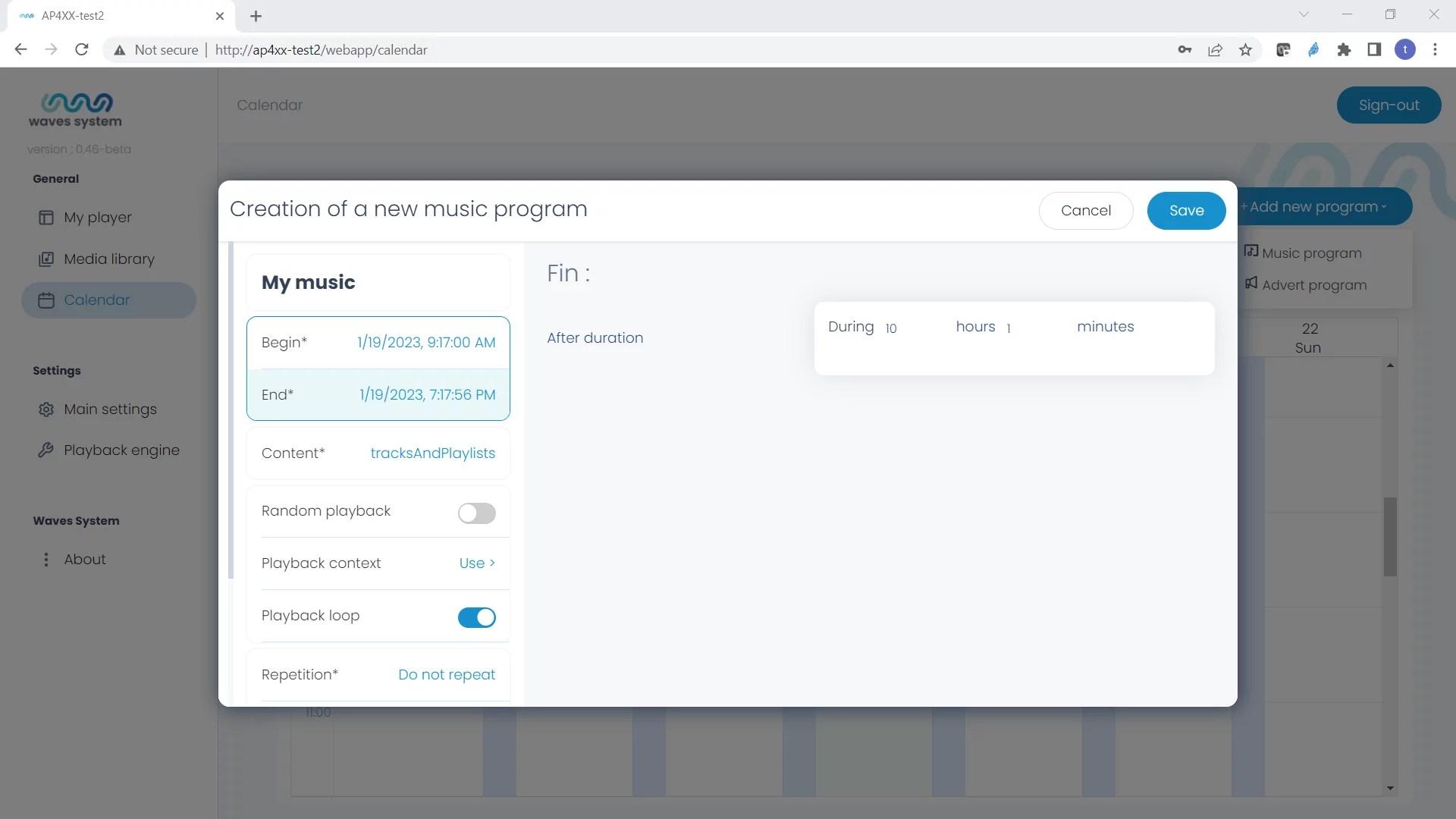The height and width of the screenshot is (819, 1456).
Task: Bookmark page with star icon
Action: 1245,50
